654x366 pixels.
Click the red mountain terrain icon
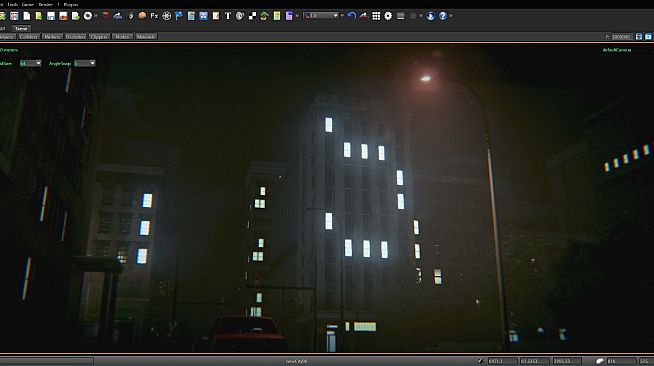pyautogui.click(x=364, y=16)
